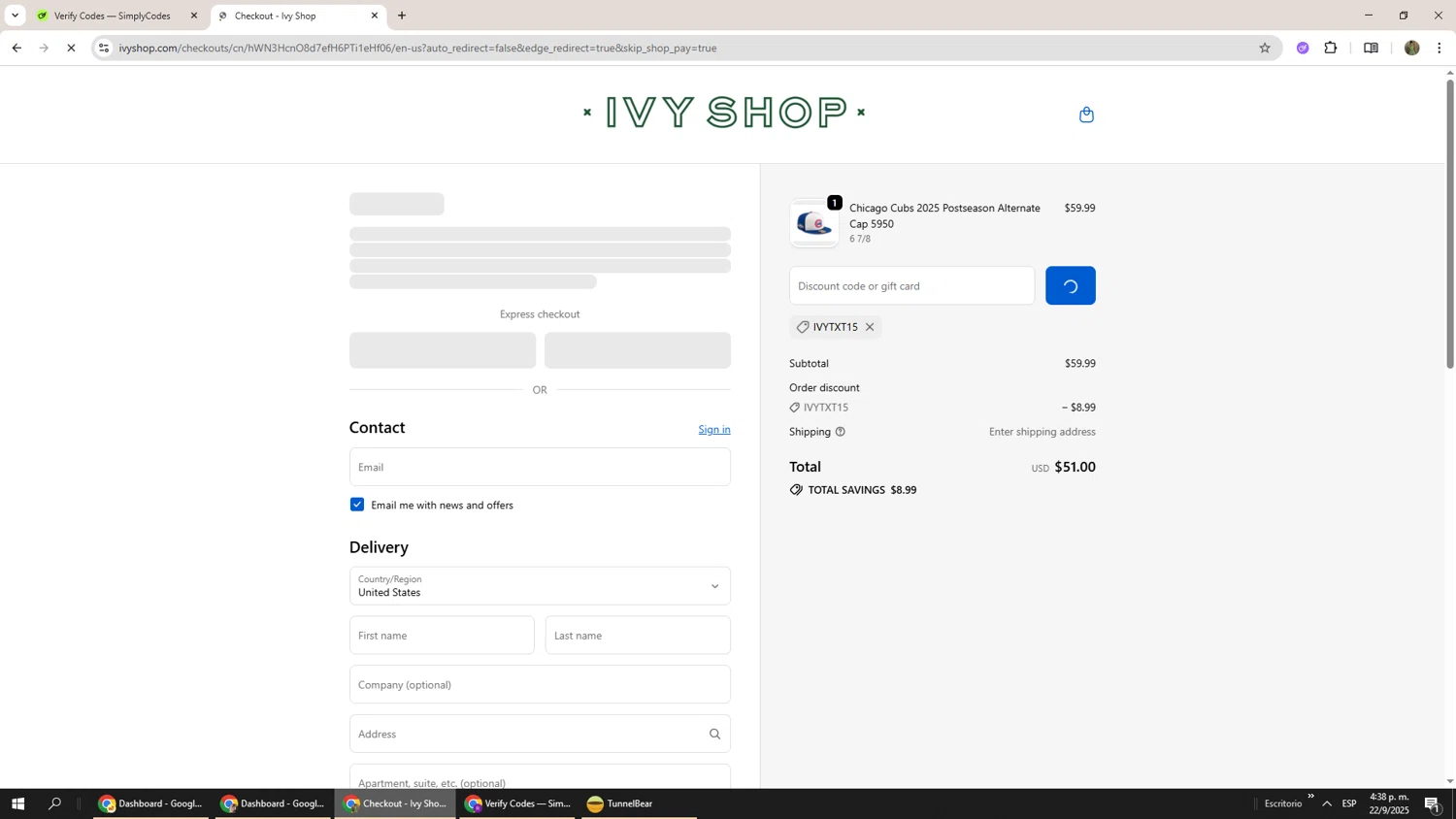Show hidden system tray icons
The height and width of the screenshot is (819, 1456).
point(1327,803)
